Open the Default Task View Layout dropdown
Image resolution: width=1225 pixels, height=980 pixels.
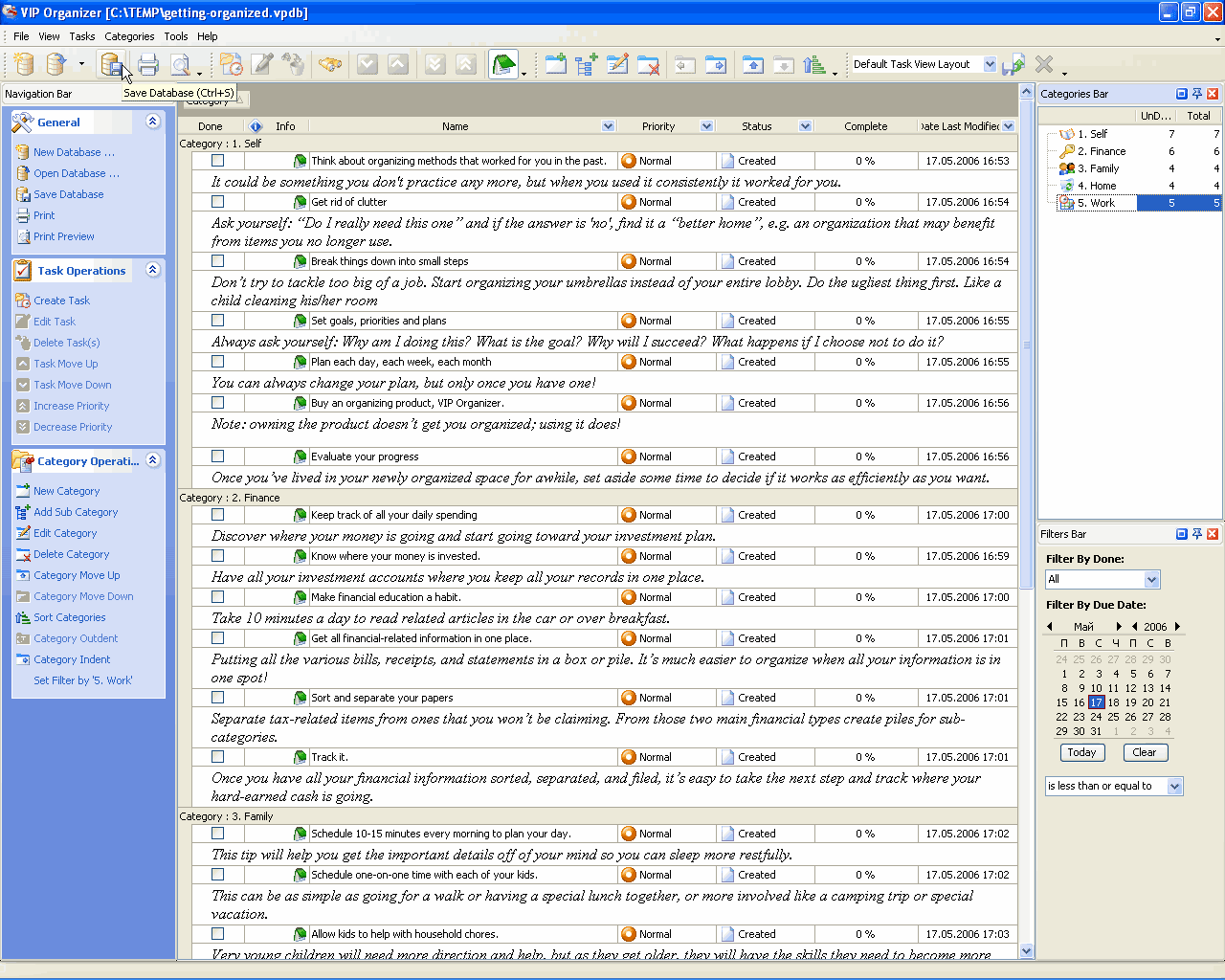pos(990,64)
